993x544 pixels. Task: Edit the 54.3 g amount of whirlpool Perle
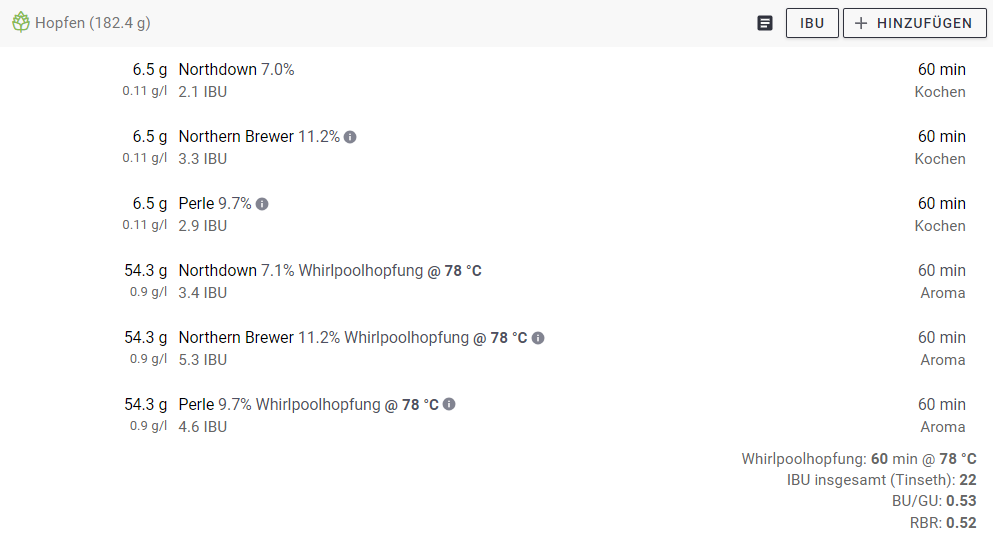click(x=146, y=405)
